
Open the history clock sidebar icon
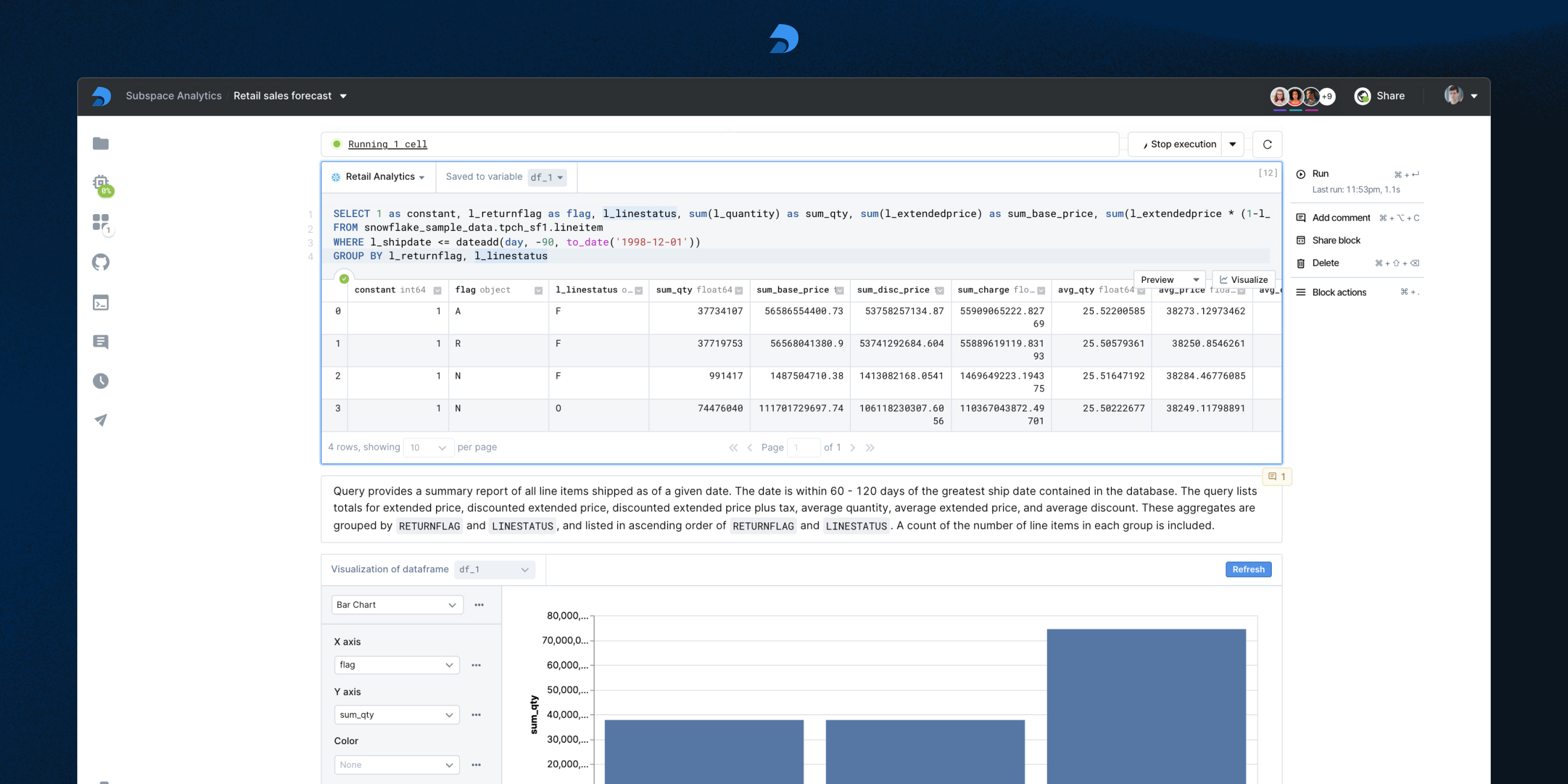point(101,381)
